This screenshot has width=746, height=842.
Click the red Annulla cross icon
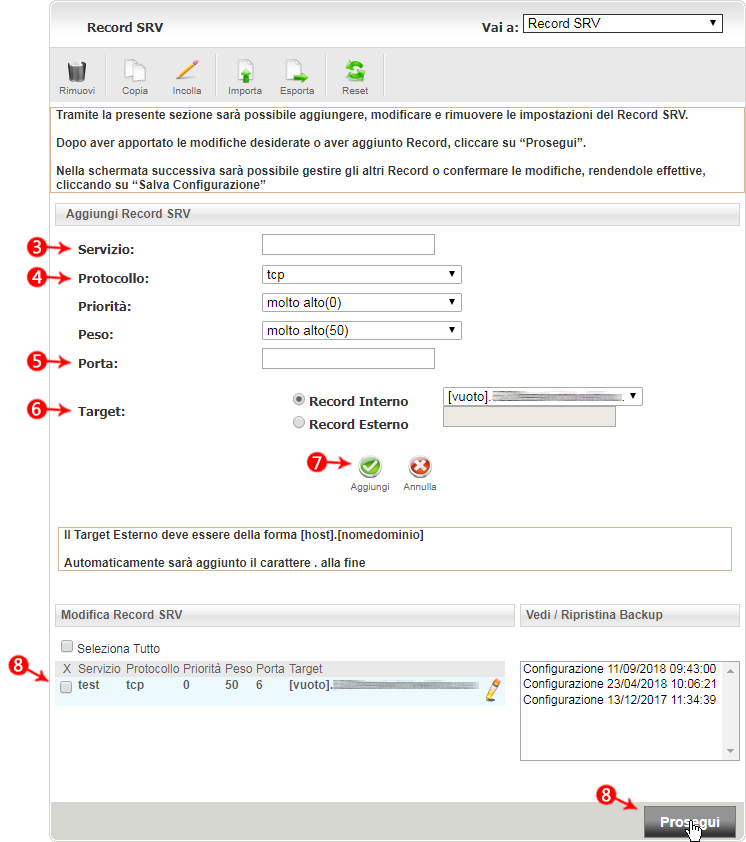click(x=419, y=467)
